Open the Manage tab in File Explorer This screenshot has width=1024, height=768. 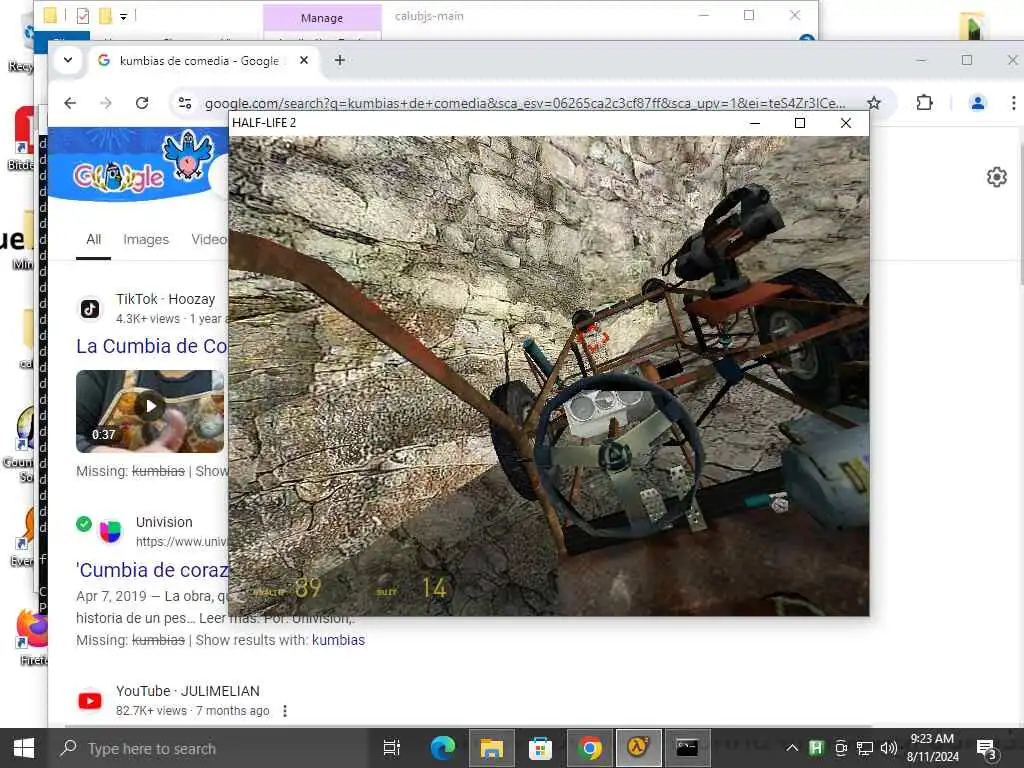(x=322, y=18)
